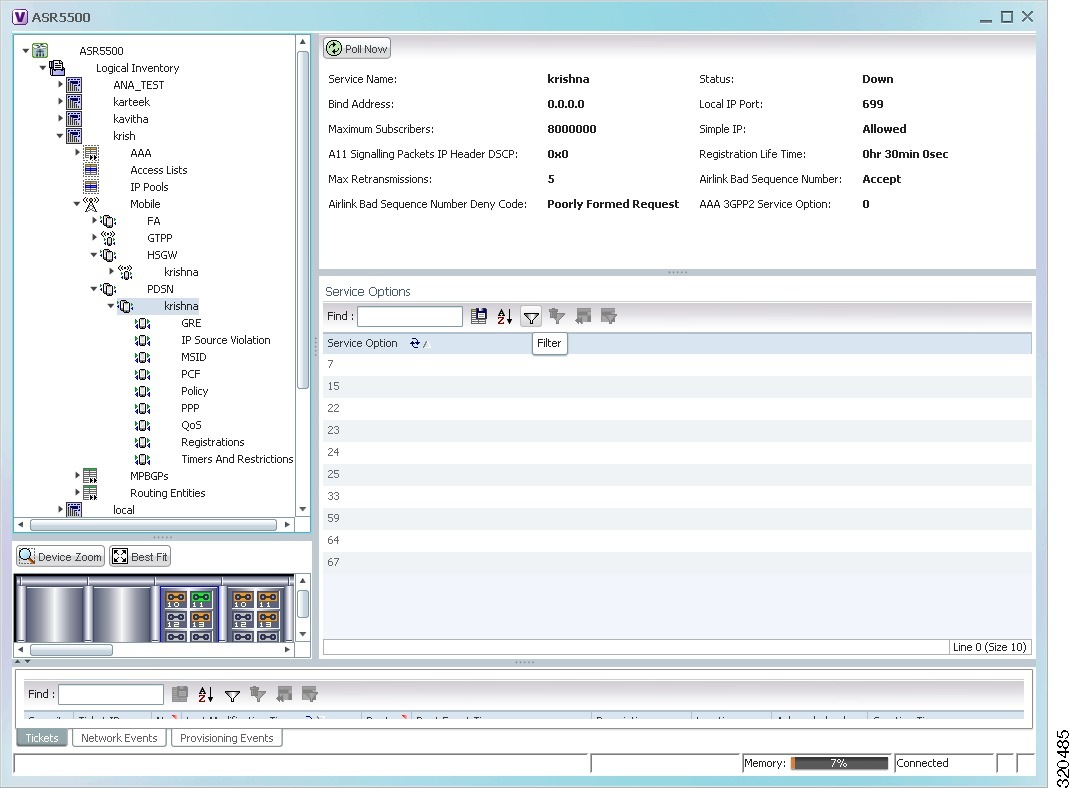1069x788 pixels.
Task: Click the krishna icon under HSGW
Action: (x=125, y=272)
